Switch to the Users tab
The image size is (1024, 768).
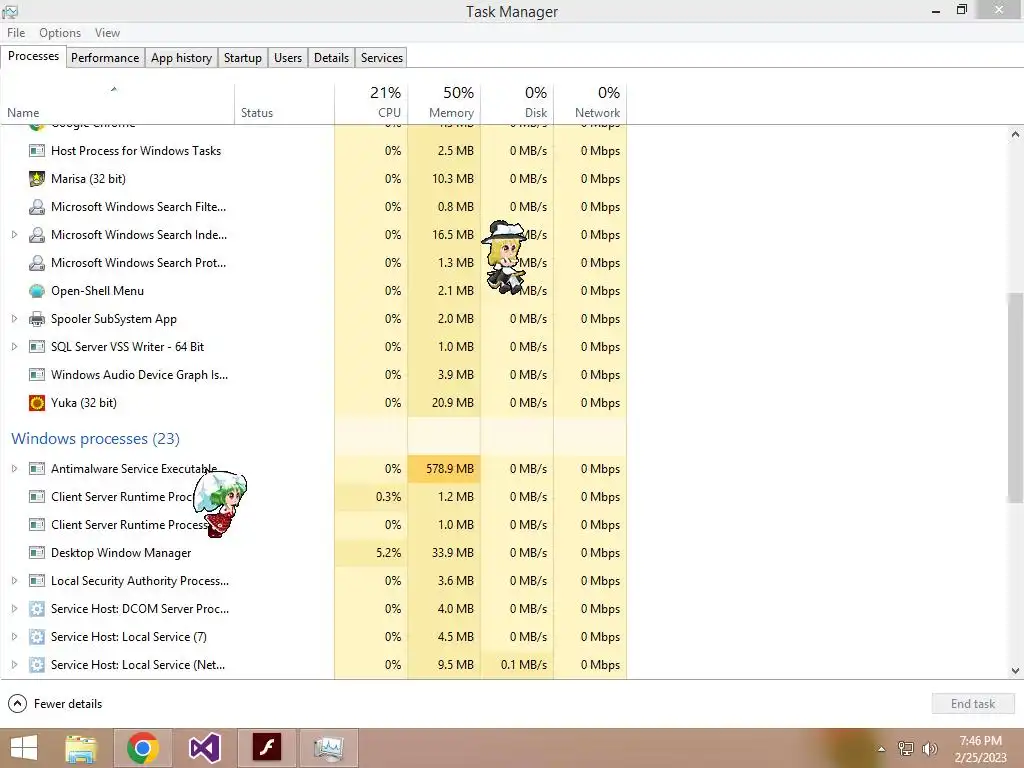[288, 57]
